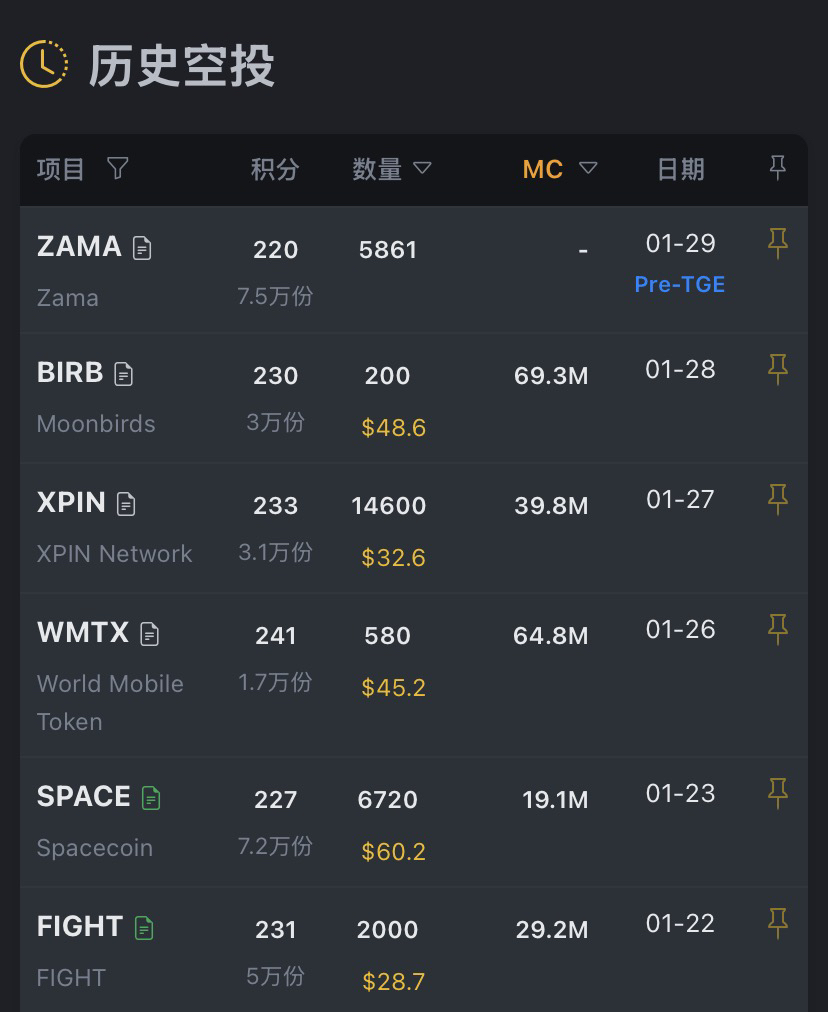Pin the BIRB row
Image resolution: width=828 pixels, height=1012 pixels.
pos(777,370)
